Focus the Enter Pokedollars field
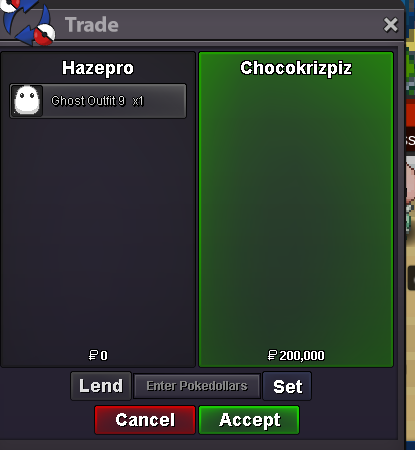 pos(197,386)
